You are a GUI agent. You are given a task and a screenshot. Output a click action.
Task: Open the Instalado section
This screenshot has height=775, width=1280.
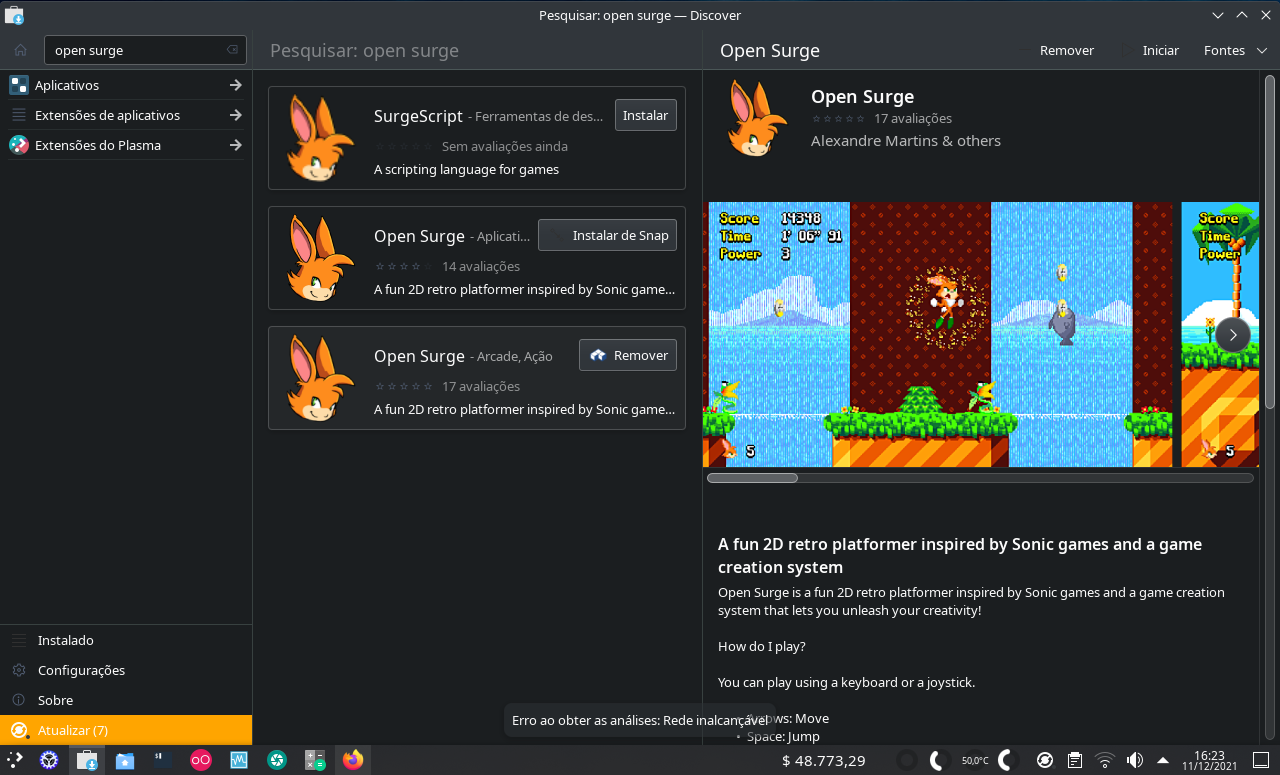pyautogui.click(x=126, y=640)
